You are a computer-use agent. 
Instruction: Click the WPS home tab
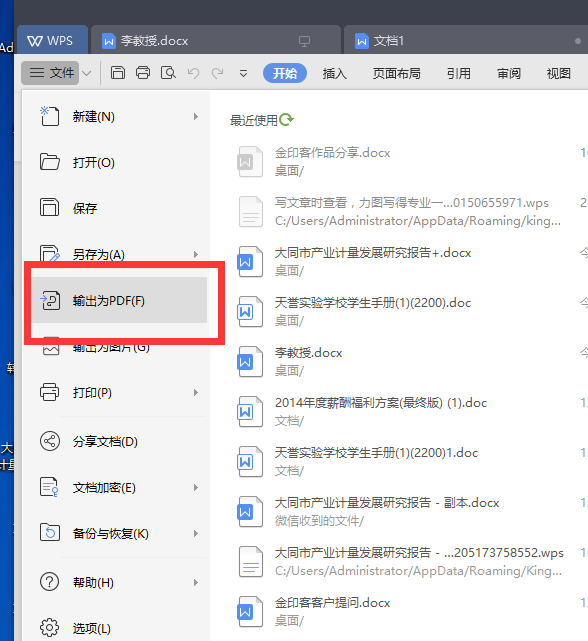pyautogui.click(x=52, y=40)
